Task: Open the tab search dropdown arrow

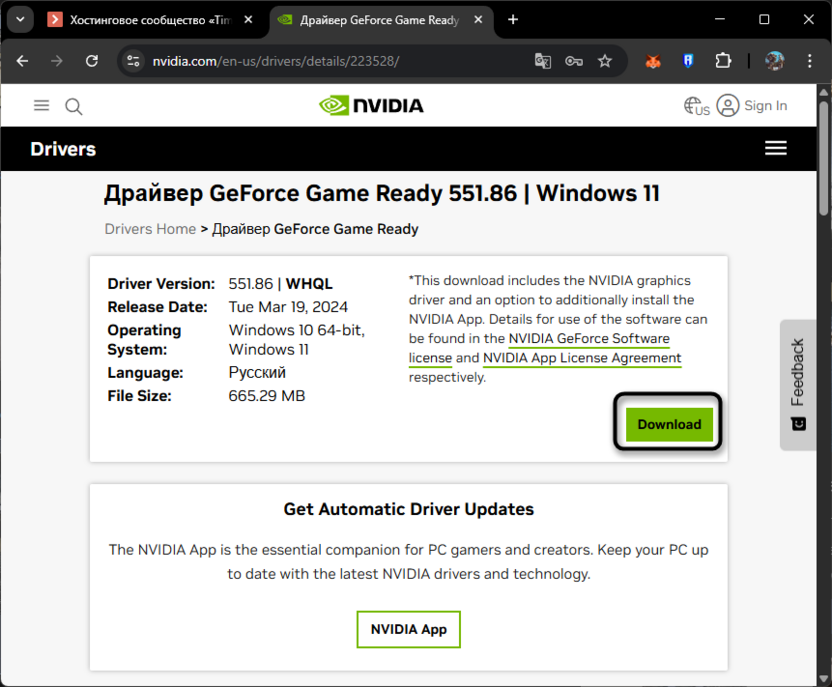Action: click(20, 20)
